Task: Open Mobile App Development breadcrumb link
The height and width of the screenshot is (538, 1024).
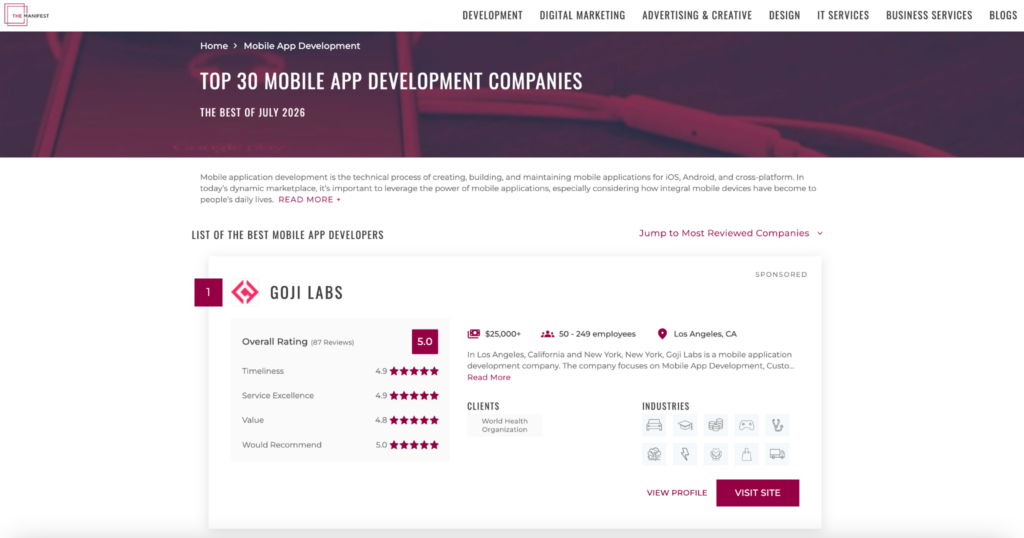Action: [302, 46]
